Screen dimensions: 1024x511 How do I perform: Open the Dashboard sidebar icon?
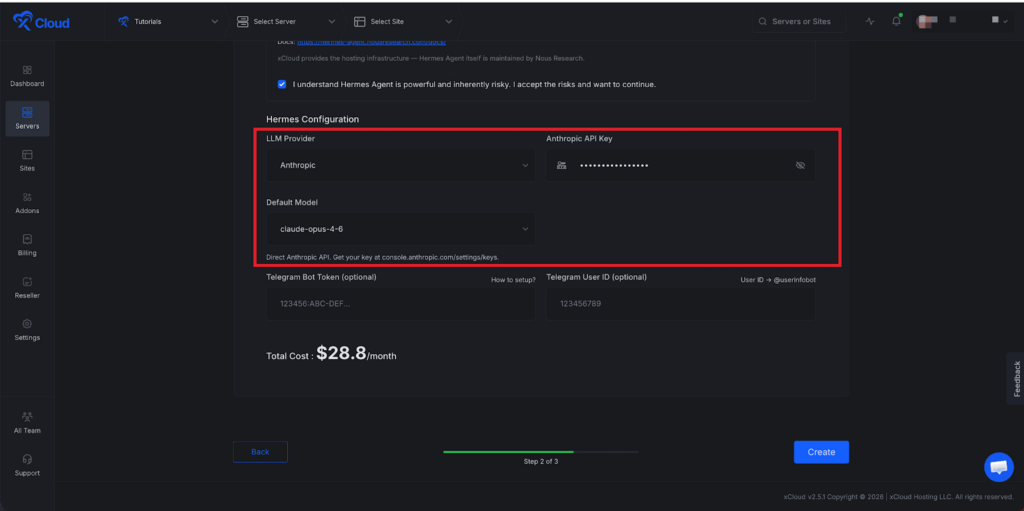27,75
